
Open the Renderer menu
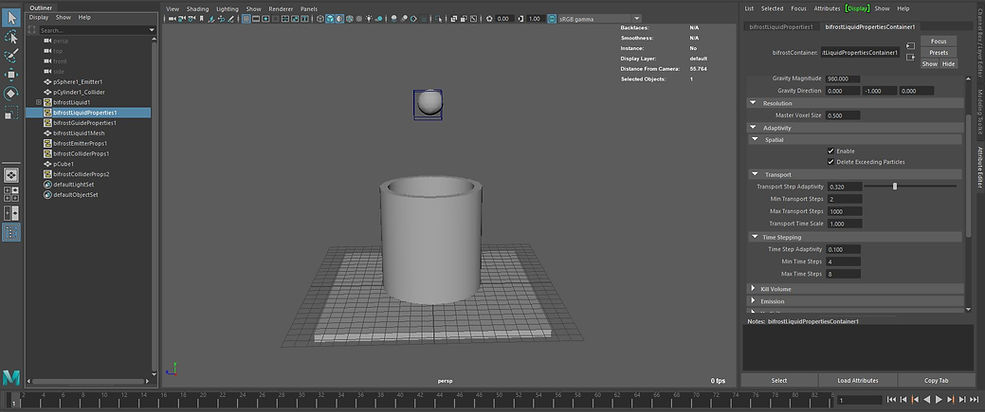(280, 9)
